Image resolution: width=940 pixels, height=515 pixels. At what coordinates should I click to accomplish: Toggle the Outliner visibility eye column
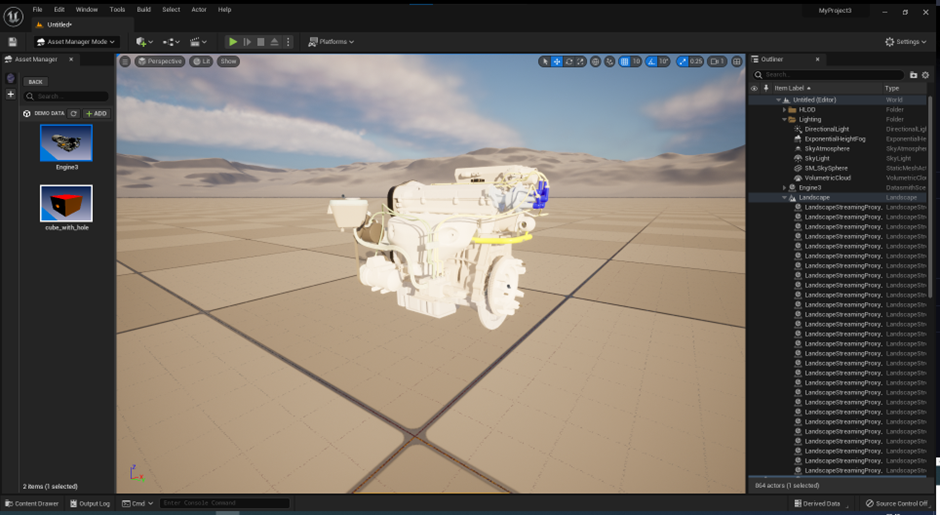[x=754, y=88]
